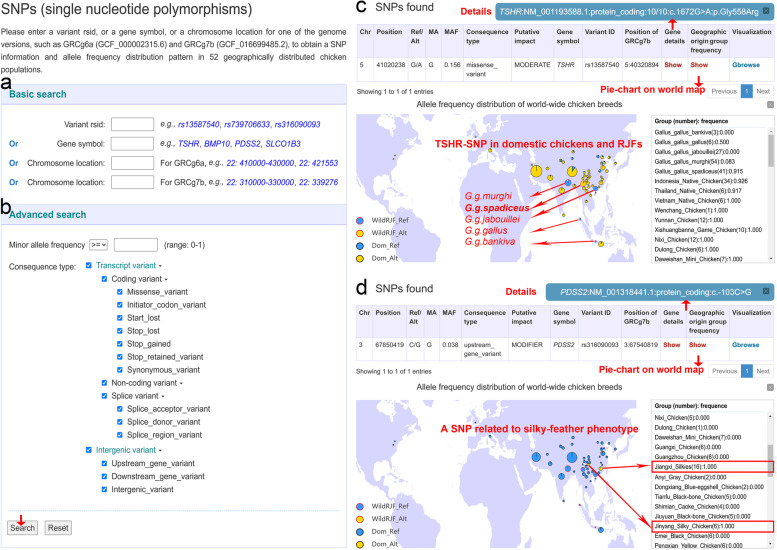
Task: Click the large blue pie chart on PDSS2 map
Action: tap(572, 457)
